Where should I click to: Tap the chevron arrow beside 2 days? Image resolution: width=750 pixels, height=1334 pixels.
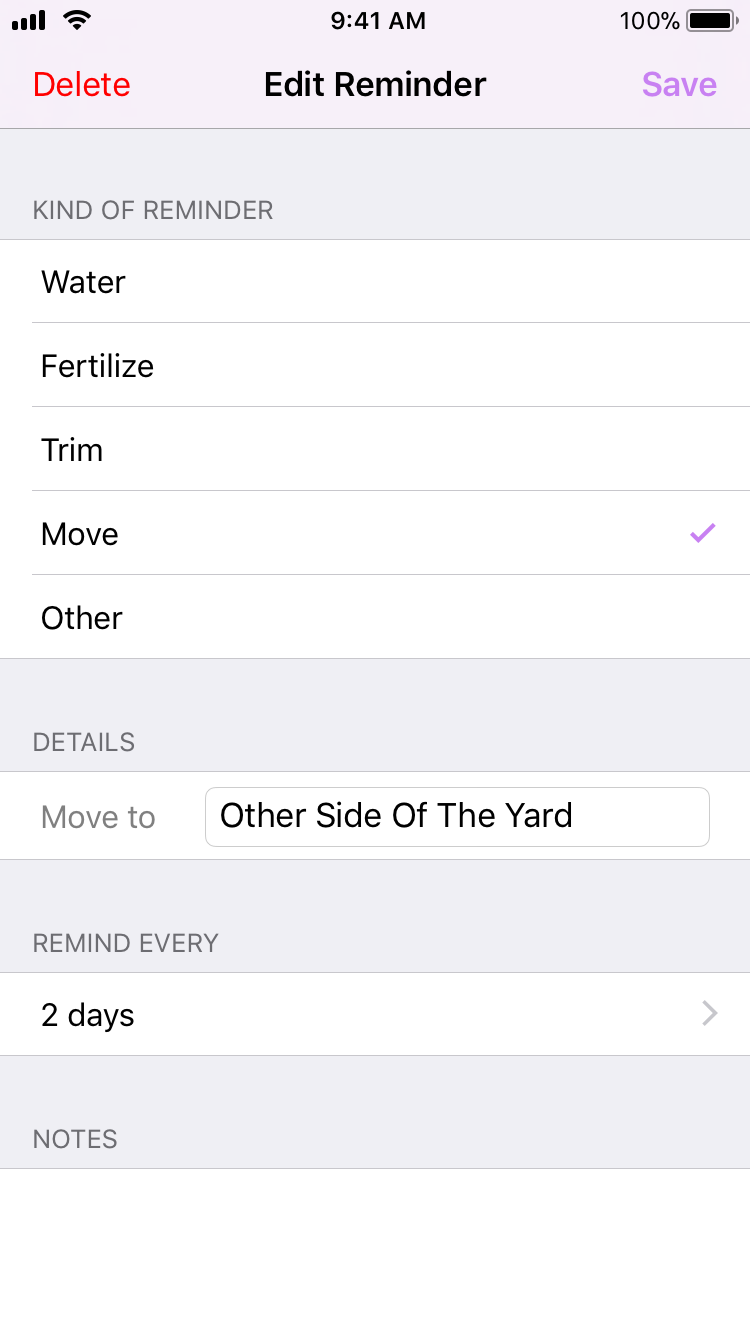pos(710,1014)
